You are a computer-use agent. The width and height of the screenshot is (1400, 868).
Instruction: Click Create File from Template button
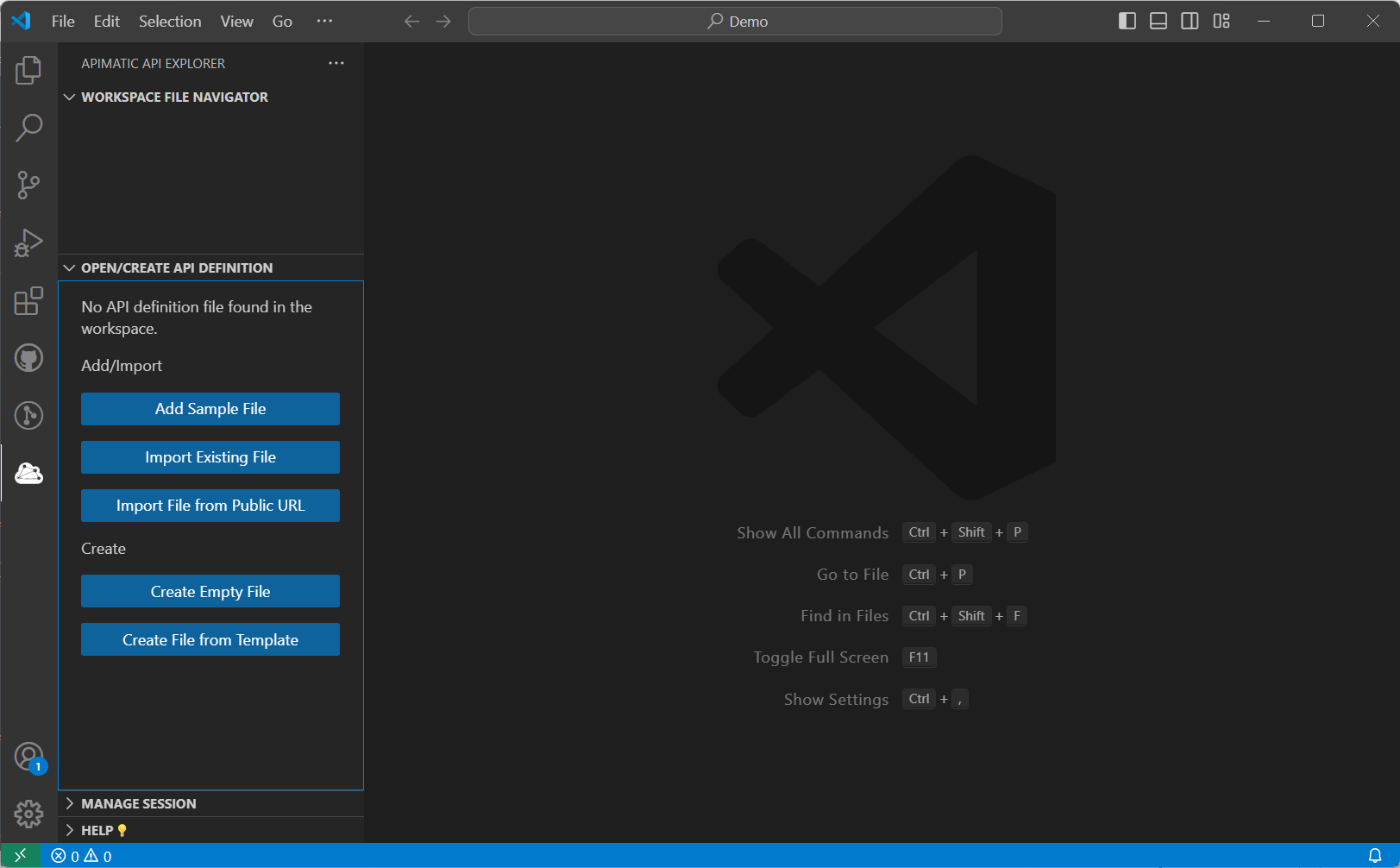(x=210, y=640)
